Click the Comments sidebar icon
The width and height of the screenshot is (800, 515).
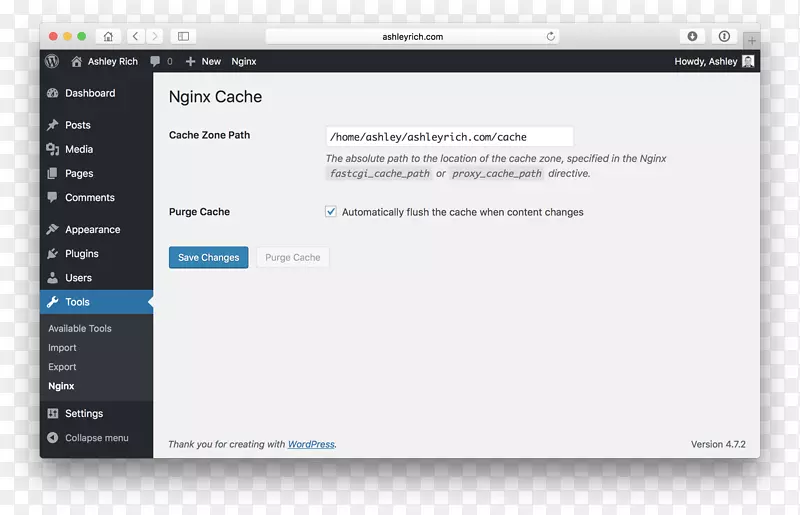point(53,197)
